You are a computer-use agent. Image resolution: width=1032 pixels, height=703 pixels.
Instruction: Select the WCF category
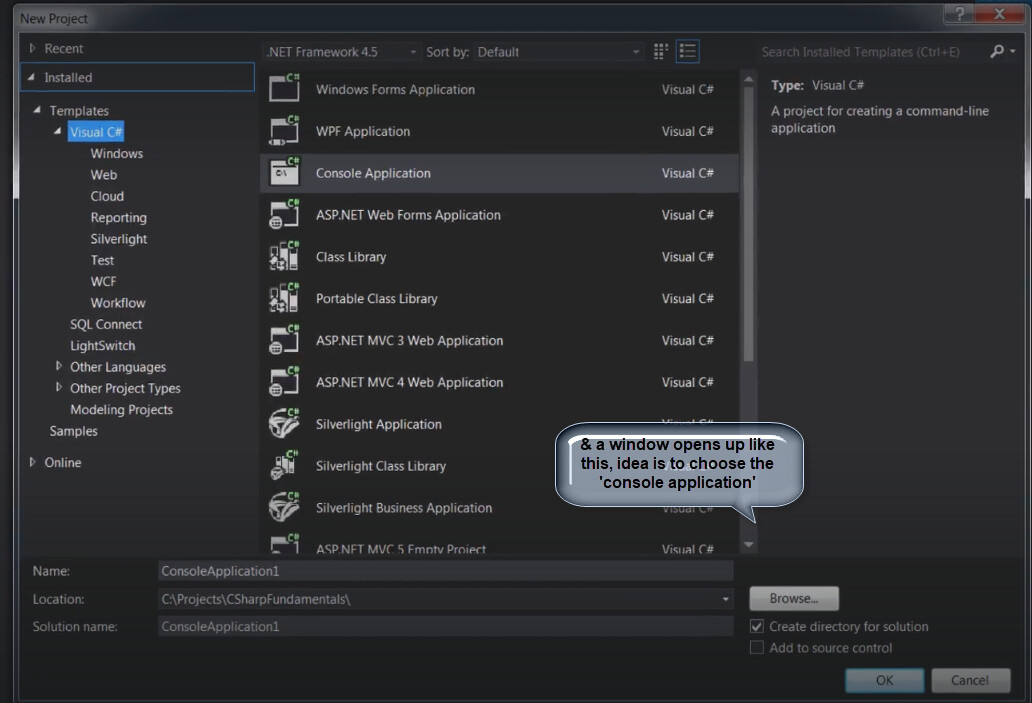pyautogui.click(x=103, y=281)
